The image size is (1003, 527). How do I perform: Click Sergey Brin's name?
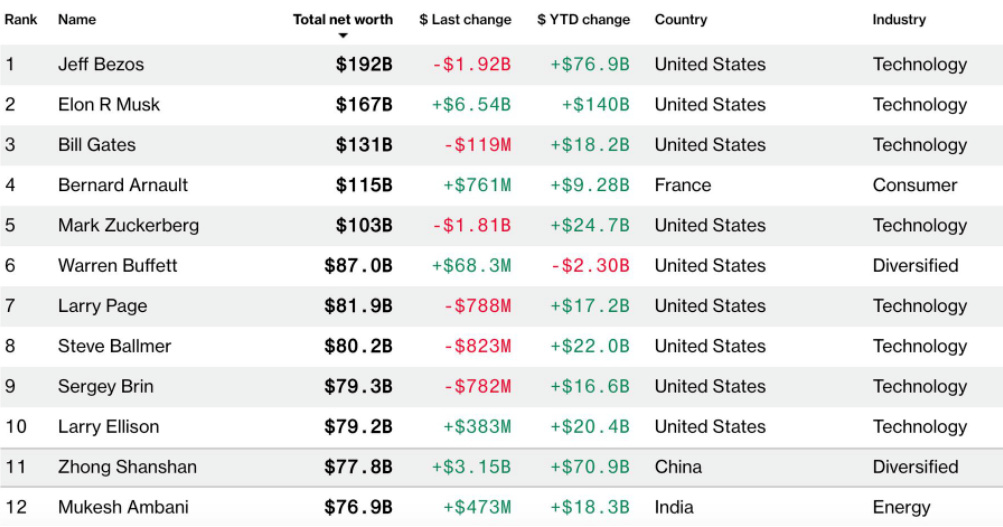tap(106, 386)
